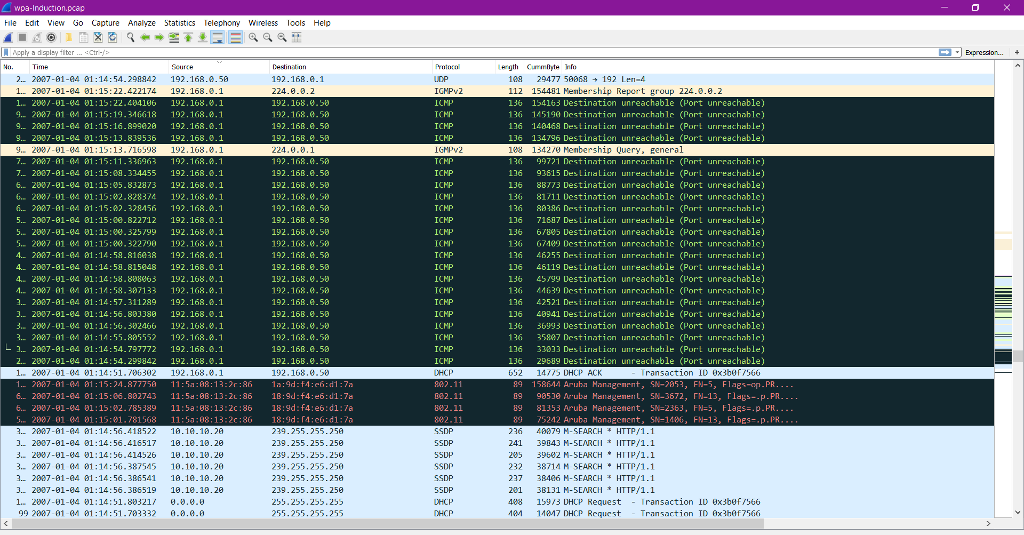Image resolution: width=1024 pixels, height=535 pixels.
Task: Zoom in main window text
Action: (x=253, y=38)
